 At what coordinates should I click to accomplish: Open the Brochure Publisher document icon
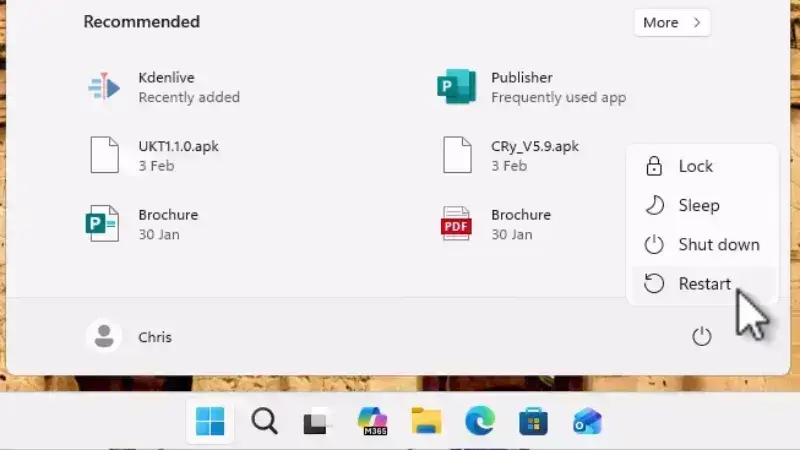point(103,223)
